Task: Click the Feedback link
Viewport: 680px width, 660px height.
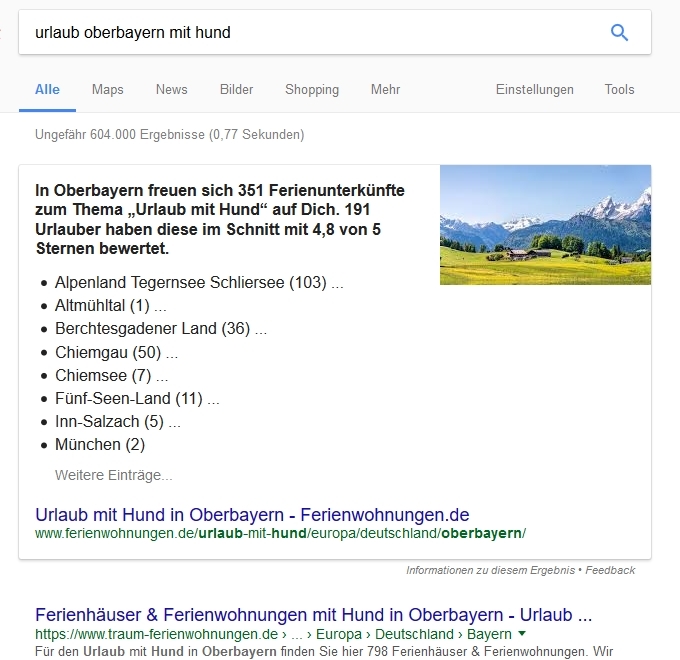Action: (610, 570)
